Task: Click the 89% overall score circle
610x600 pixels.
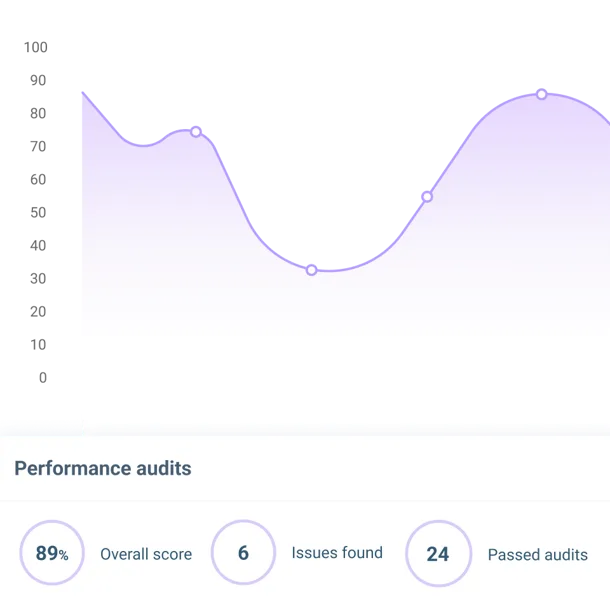Action: pos(52,553)
